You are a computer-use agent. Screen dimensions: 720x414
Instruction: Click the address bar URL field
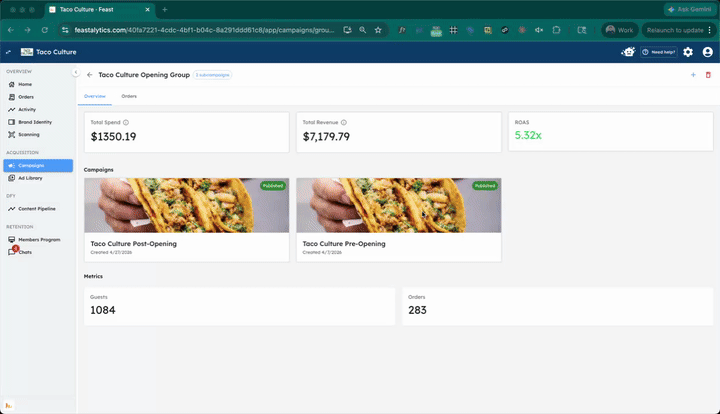pyautogui.click(x=204, y=30)
